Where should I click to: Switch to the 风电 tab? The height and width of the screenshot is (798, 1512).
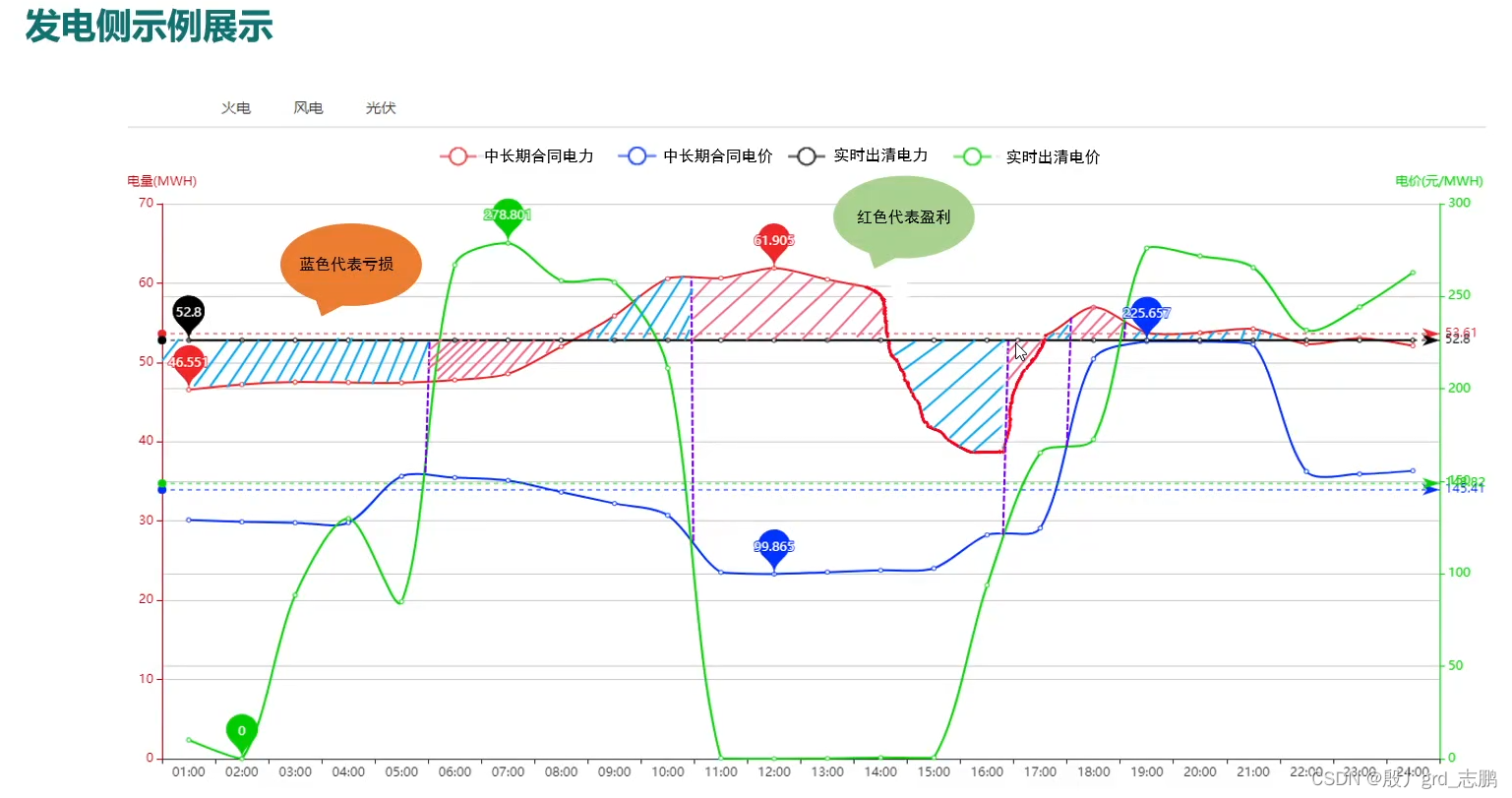308,108
